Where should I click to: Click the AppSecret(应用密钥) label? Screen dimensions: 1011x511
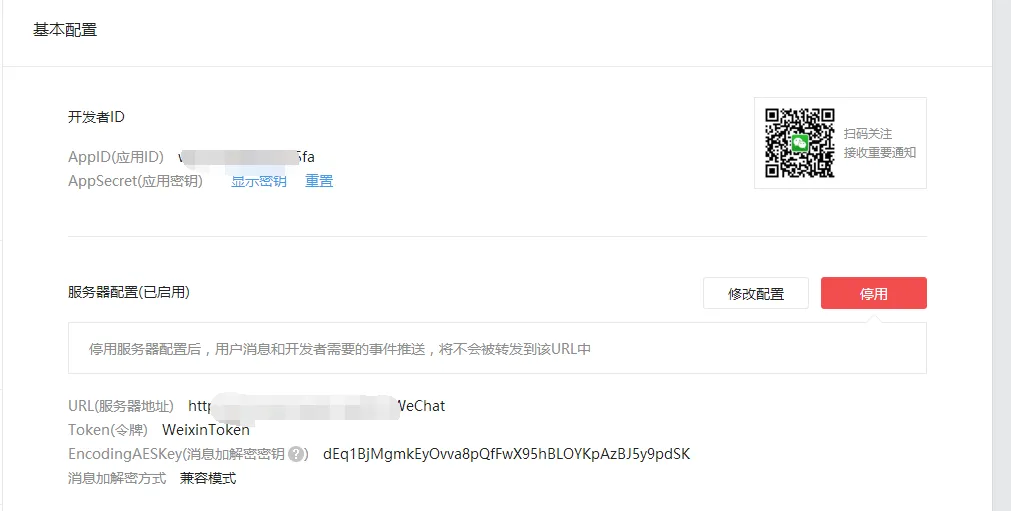[x=135, y=181]
